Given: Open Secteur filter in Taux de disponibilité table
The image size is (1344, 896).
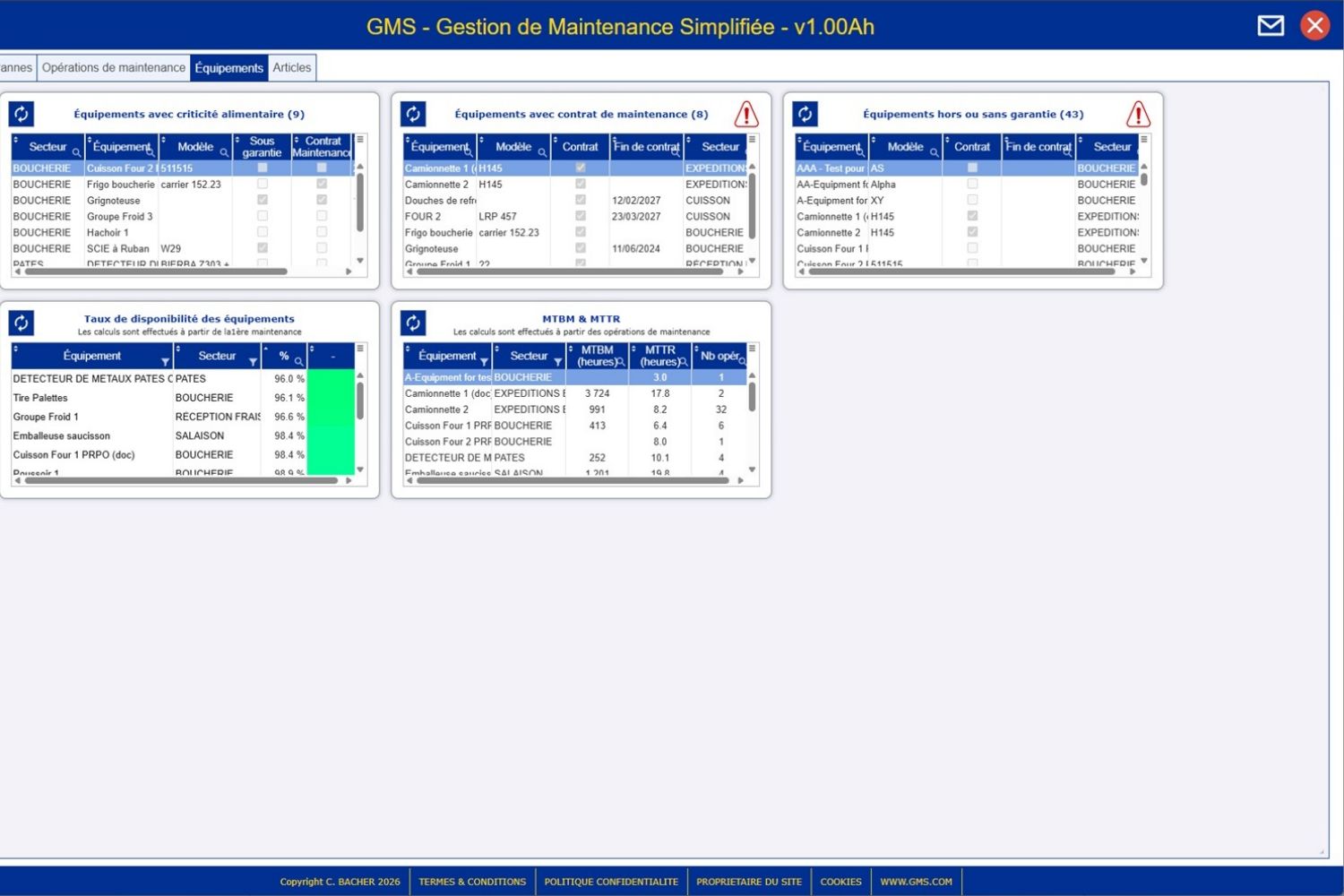Looking at the screenshot, I should 253,362.
